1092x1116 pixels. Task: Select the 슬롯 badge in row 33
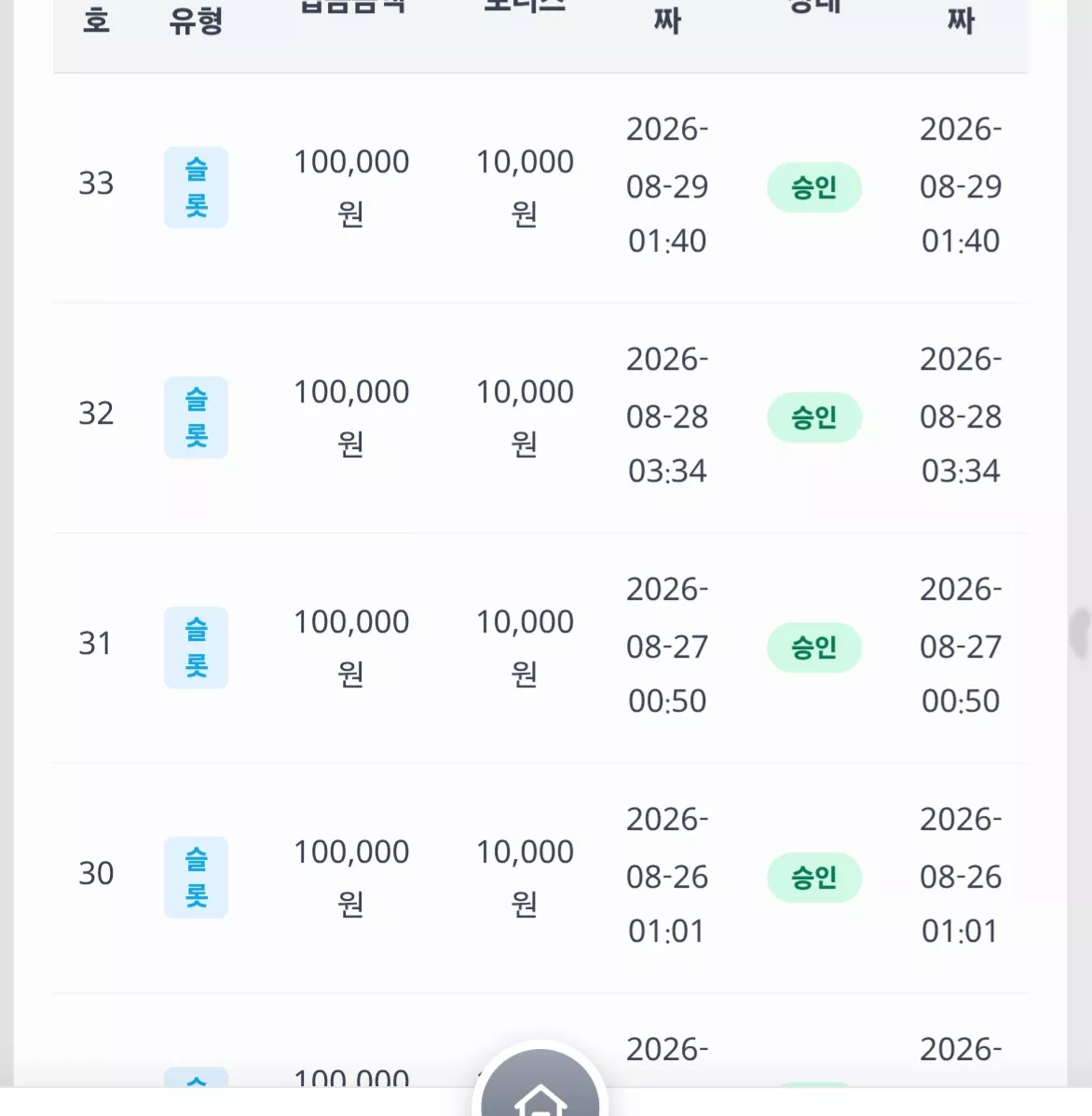(x=196, y=187)
